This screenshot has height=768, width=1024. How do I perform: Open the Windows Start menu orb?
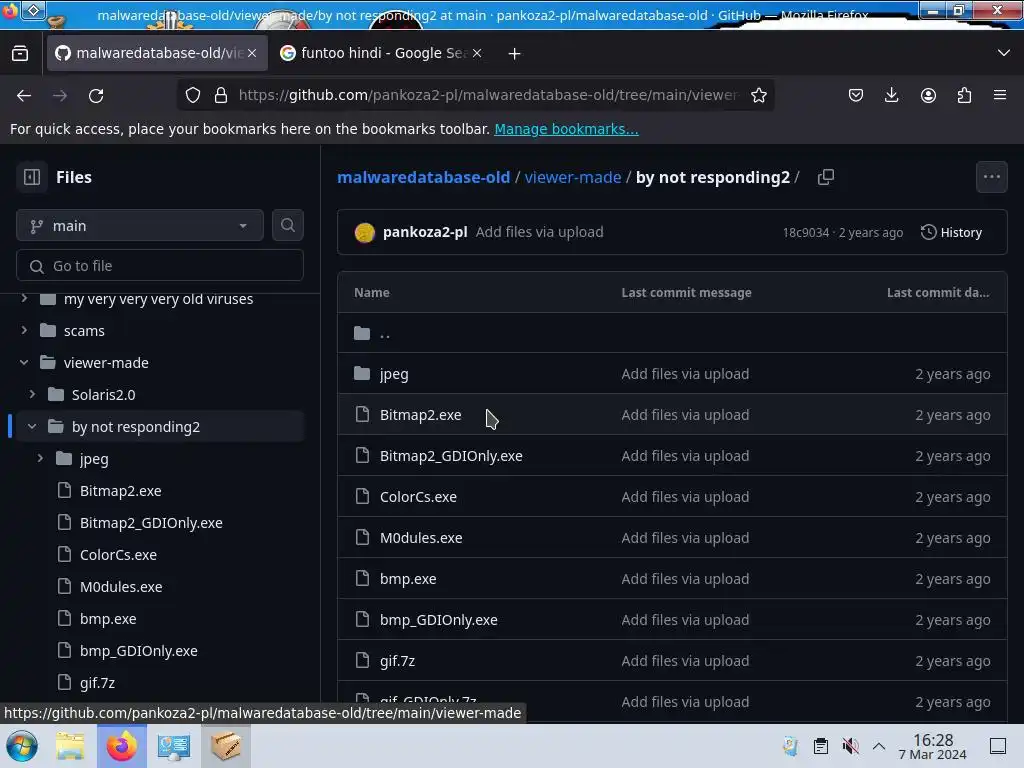[22, 746]
